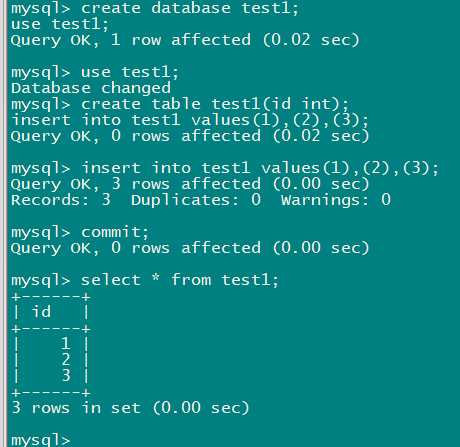This screenshot has height=447, width=460.
Task: Click the 'select * from test1;' query
Action: coord(180,280)
